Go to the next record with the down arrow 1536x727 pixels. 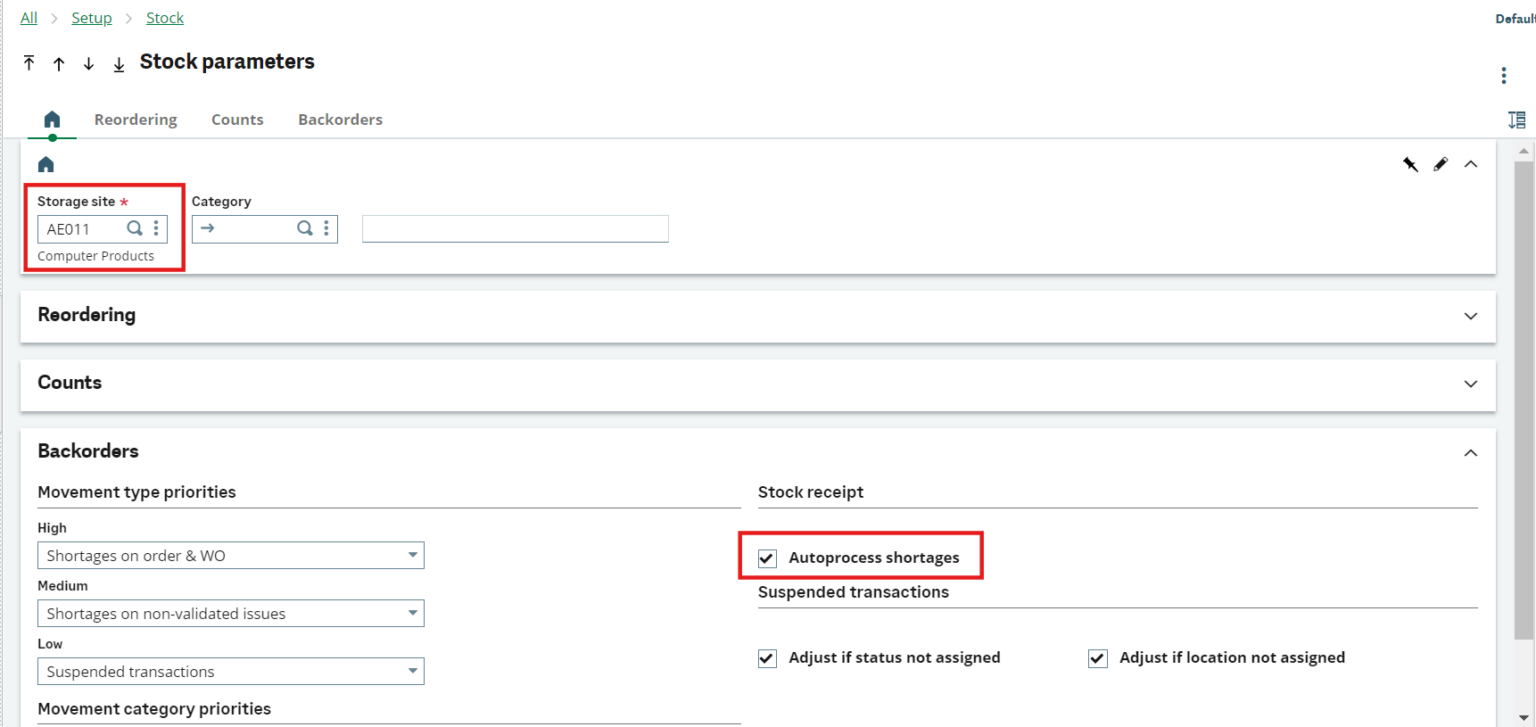(88, 63)
